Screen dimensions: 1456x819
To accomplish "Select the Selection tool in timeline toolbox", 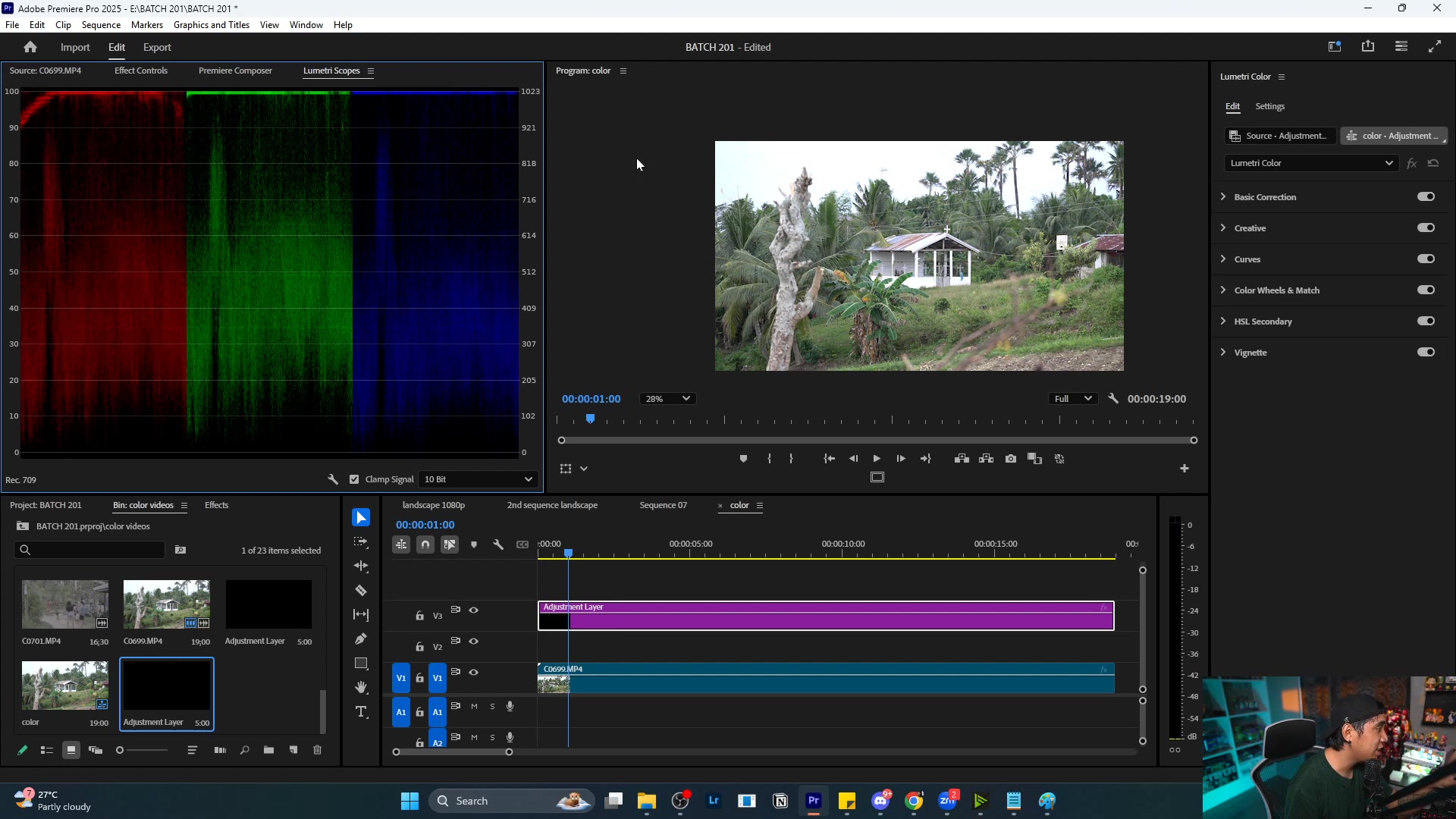I will [361, 518].
